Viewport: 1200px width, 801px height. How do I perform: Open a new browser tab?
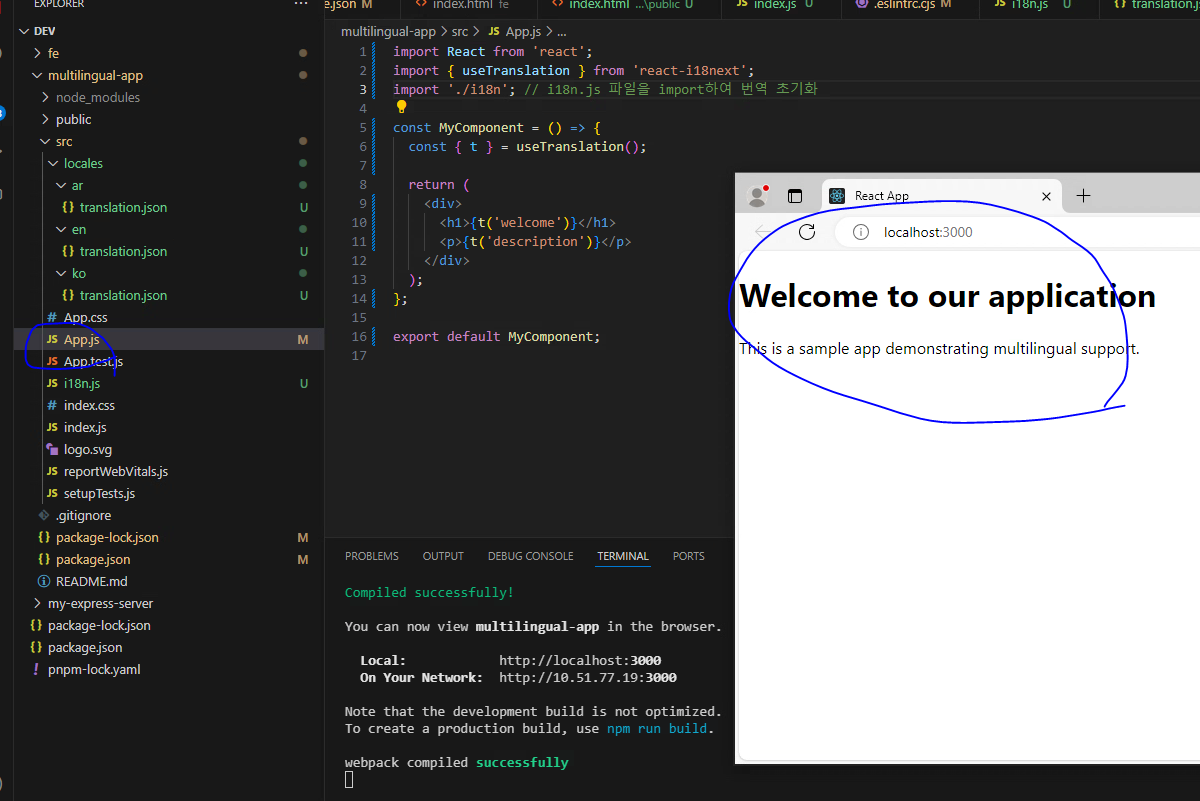(1082, 196)
